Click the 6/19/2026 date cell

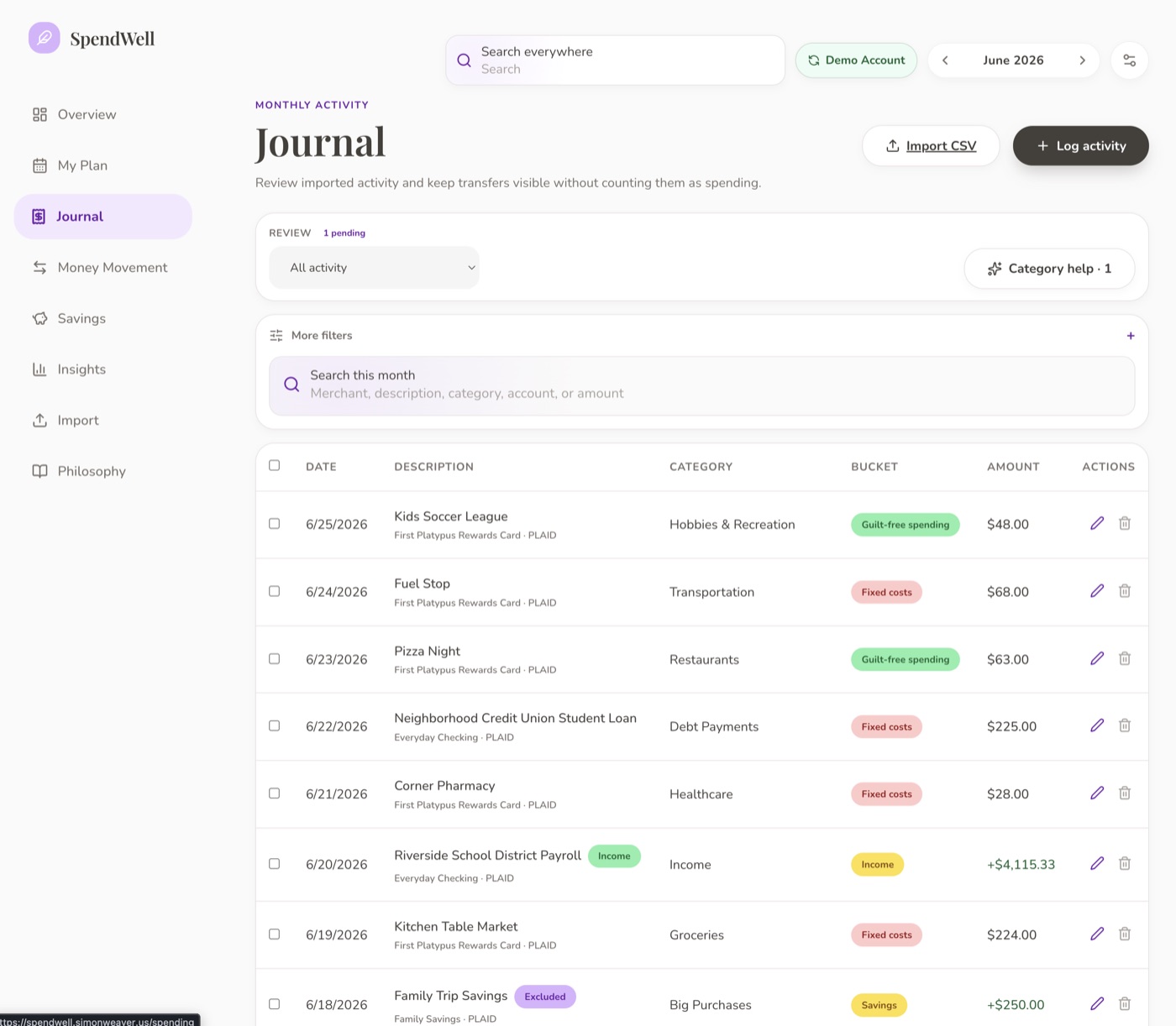(336, 935)
